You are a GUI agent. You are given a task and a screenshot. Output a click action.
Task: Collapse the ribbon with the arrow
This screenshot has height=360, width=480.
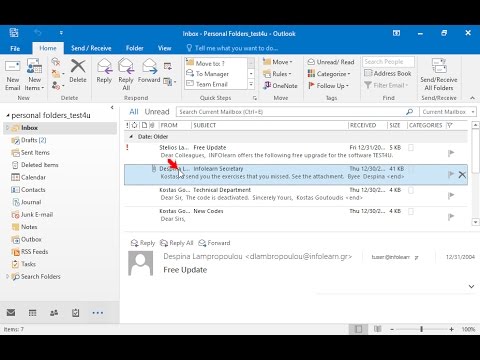[x=472, y=98]
